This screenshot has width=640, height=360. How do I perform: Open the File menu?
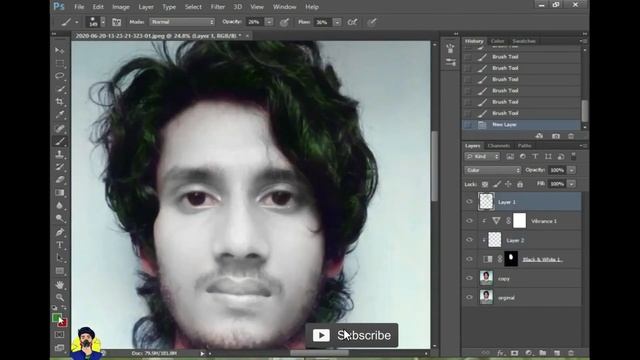[79, 7]
